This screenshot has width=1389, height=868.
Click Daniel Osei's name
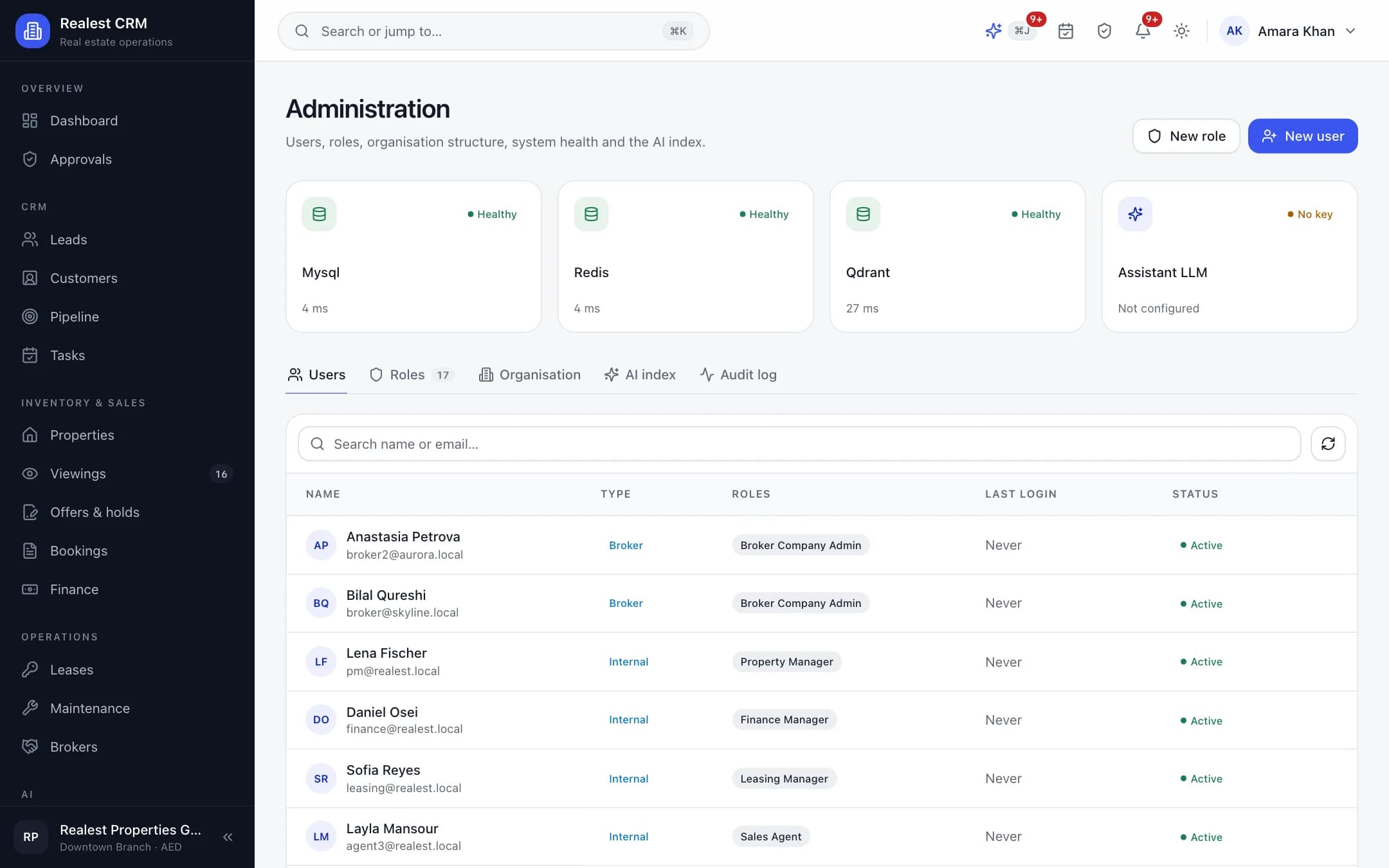point(382,712)
